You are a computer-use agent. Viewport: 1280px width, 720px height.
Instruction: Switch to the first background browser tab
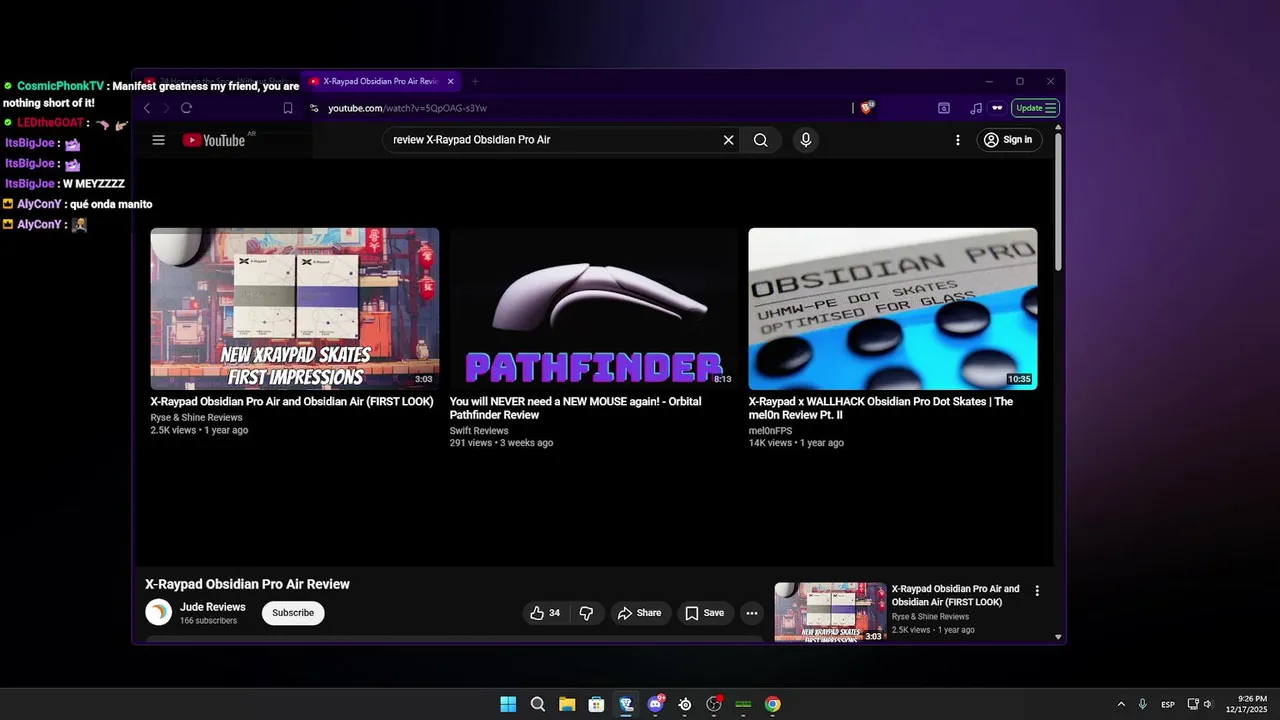pos(217,81)
